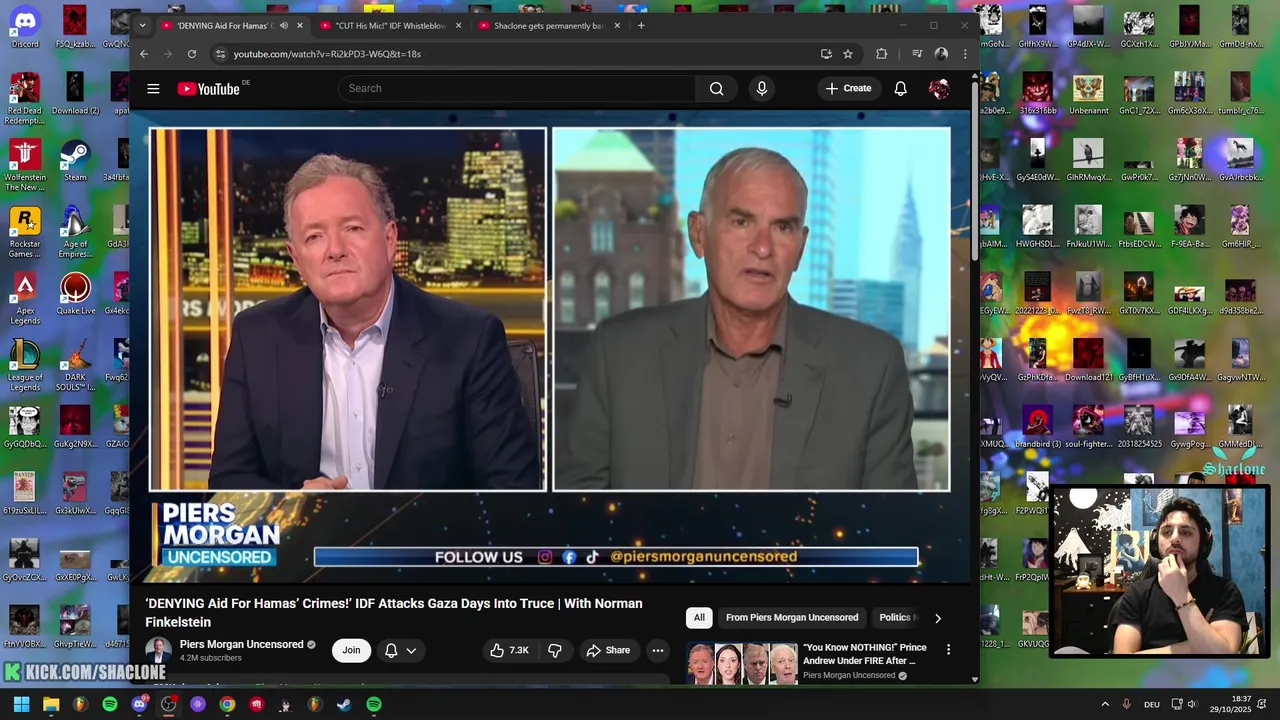Open Steam desktop shortcut
This screenshot has width=1280, height=720.
tap(75, 160)
